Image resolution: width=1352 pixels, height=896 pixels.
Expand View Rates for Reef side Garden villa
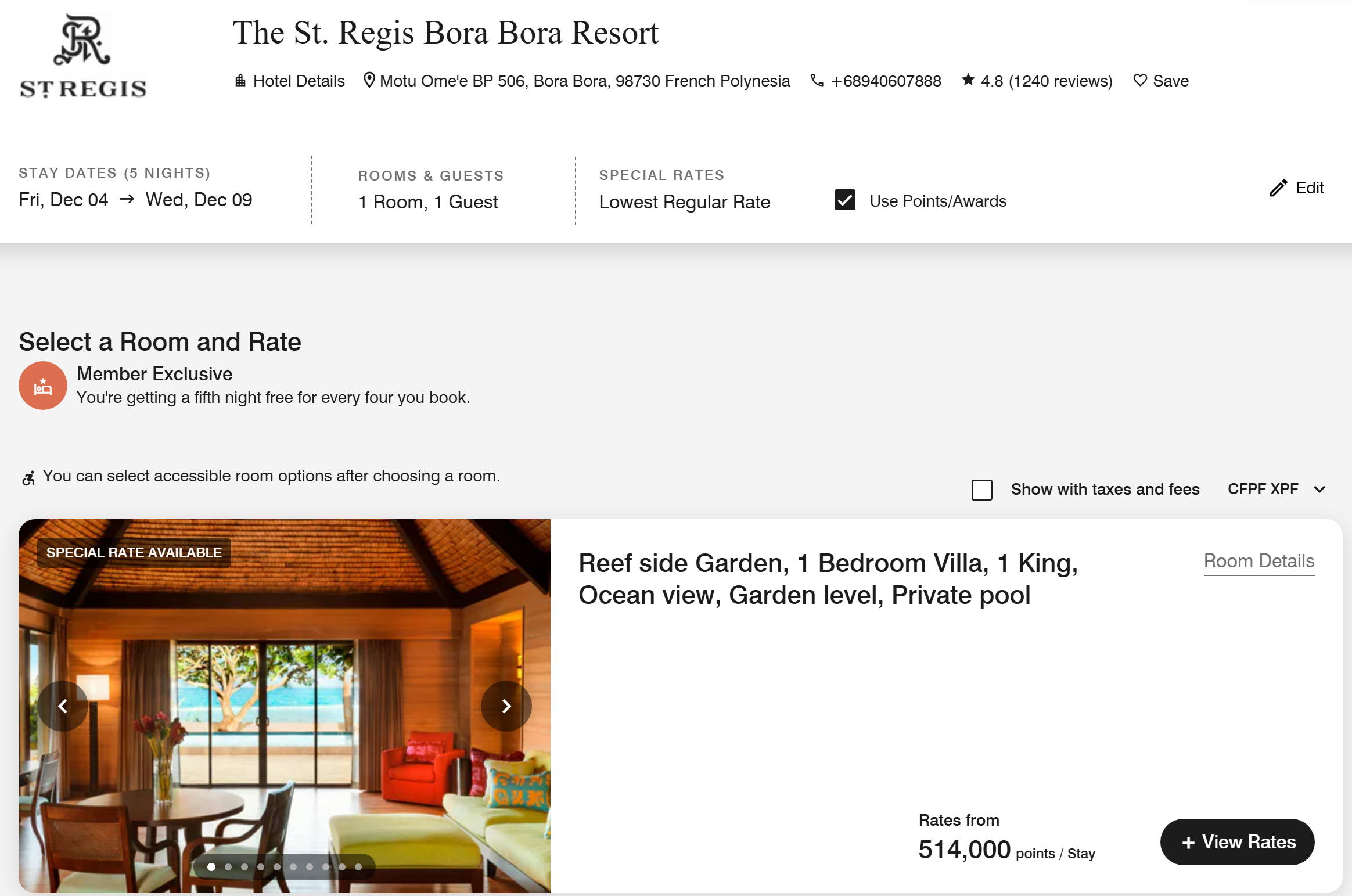coord(1238,842)
